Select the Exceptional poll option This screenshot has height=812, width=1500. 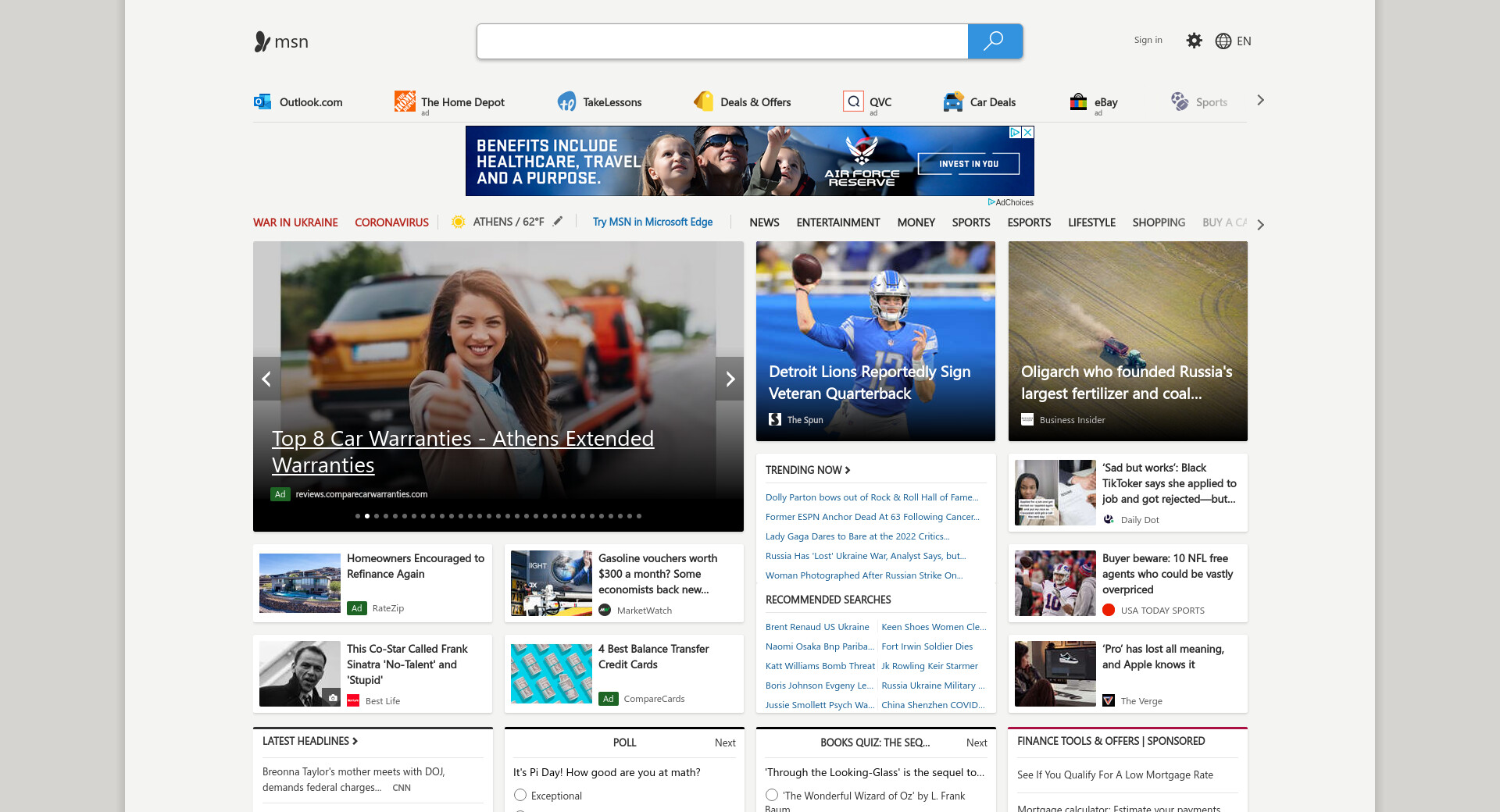pos(520,795)
